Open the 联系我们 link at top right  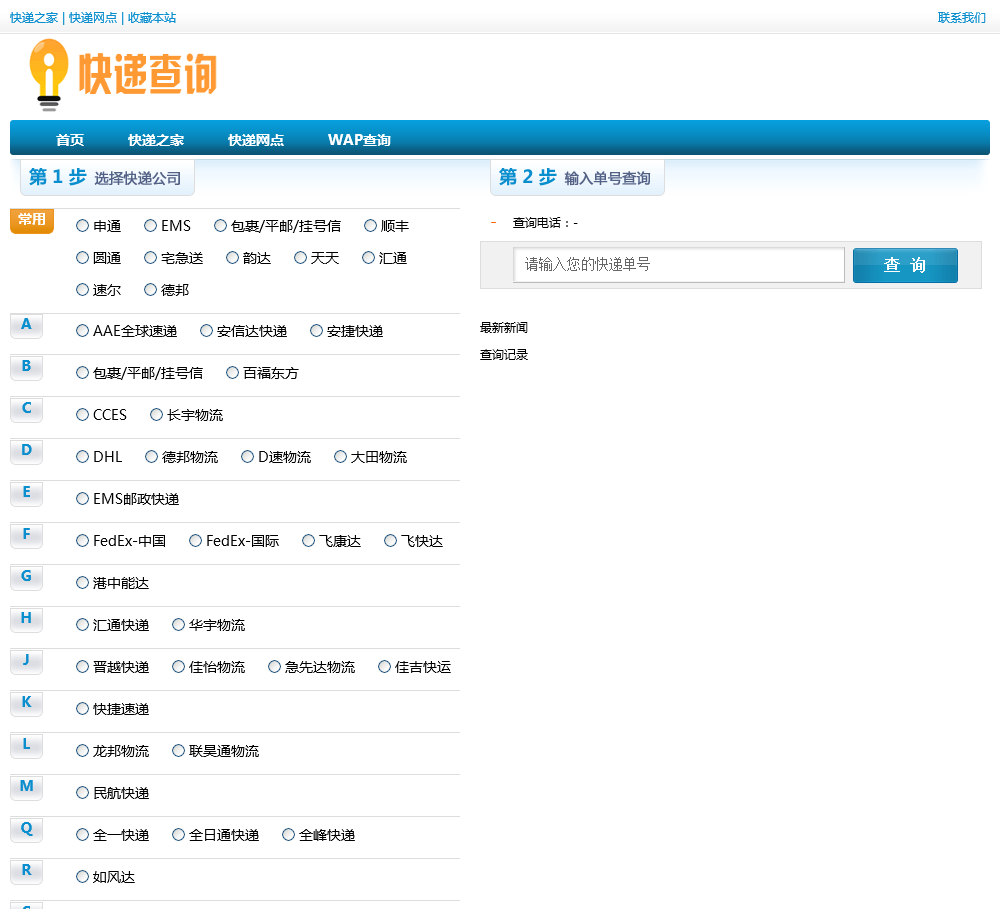coord(961,18)
